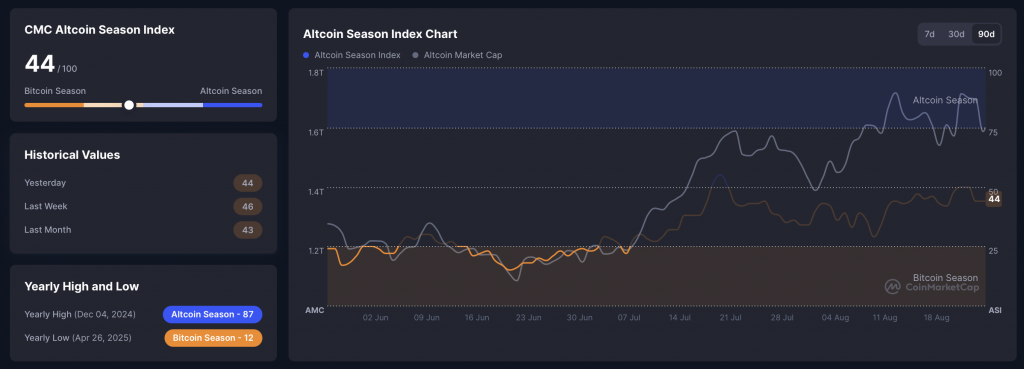Switch chart range to 7d

[x=929, y=34]
